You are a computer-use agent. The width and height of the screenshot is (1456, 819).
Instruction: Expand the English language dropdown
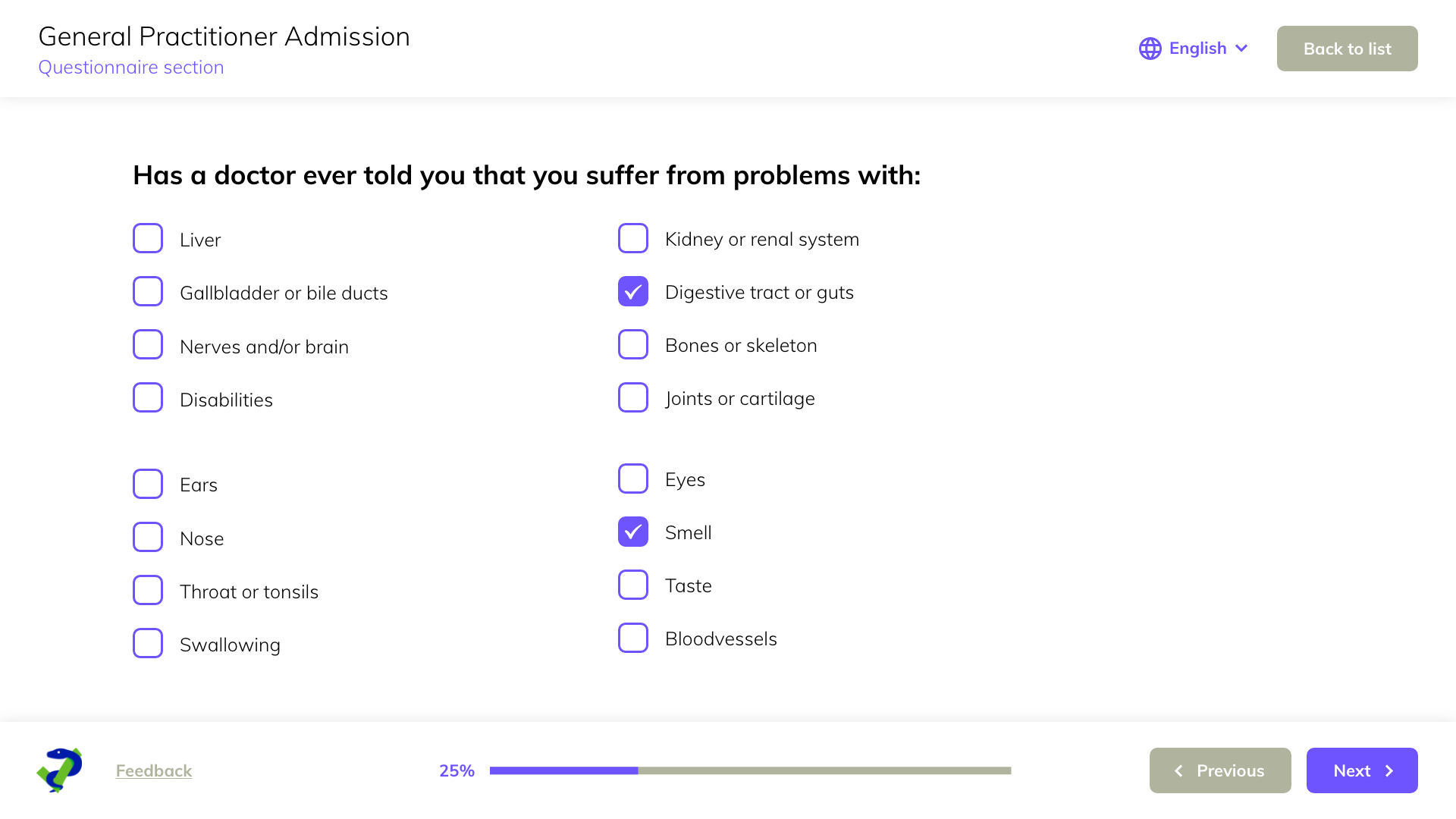click(1241, 49)
